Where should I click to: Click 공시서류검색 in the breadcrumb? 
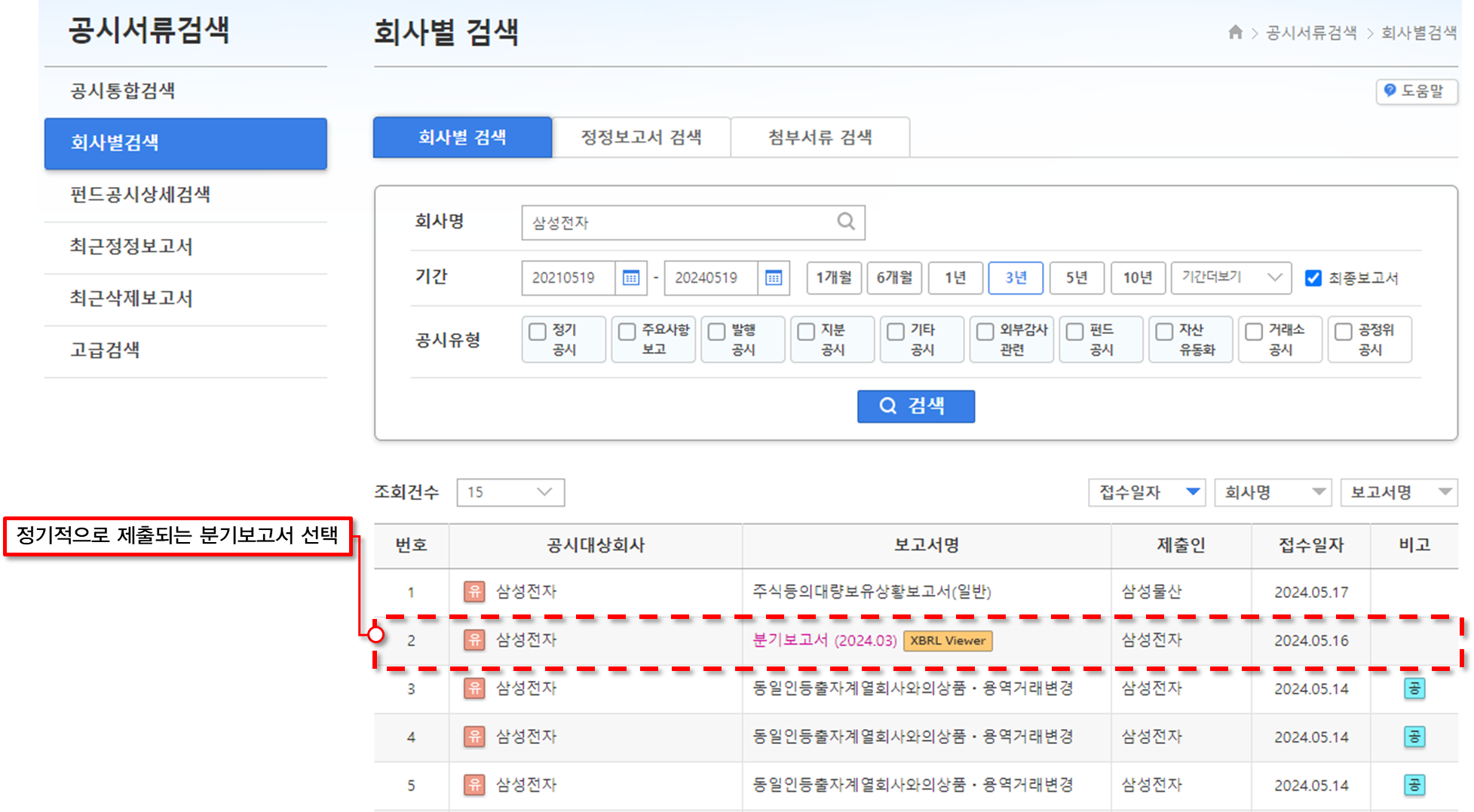coord(1311,32)
